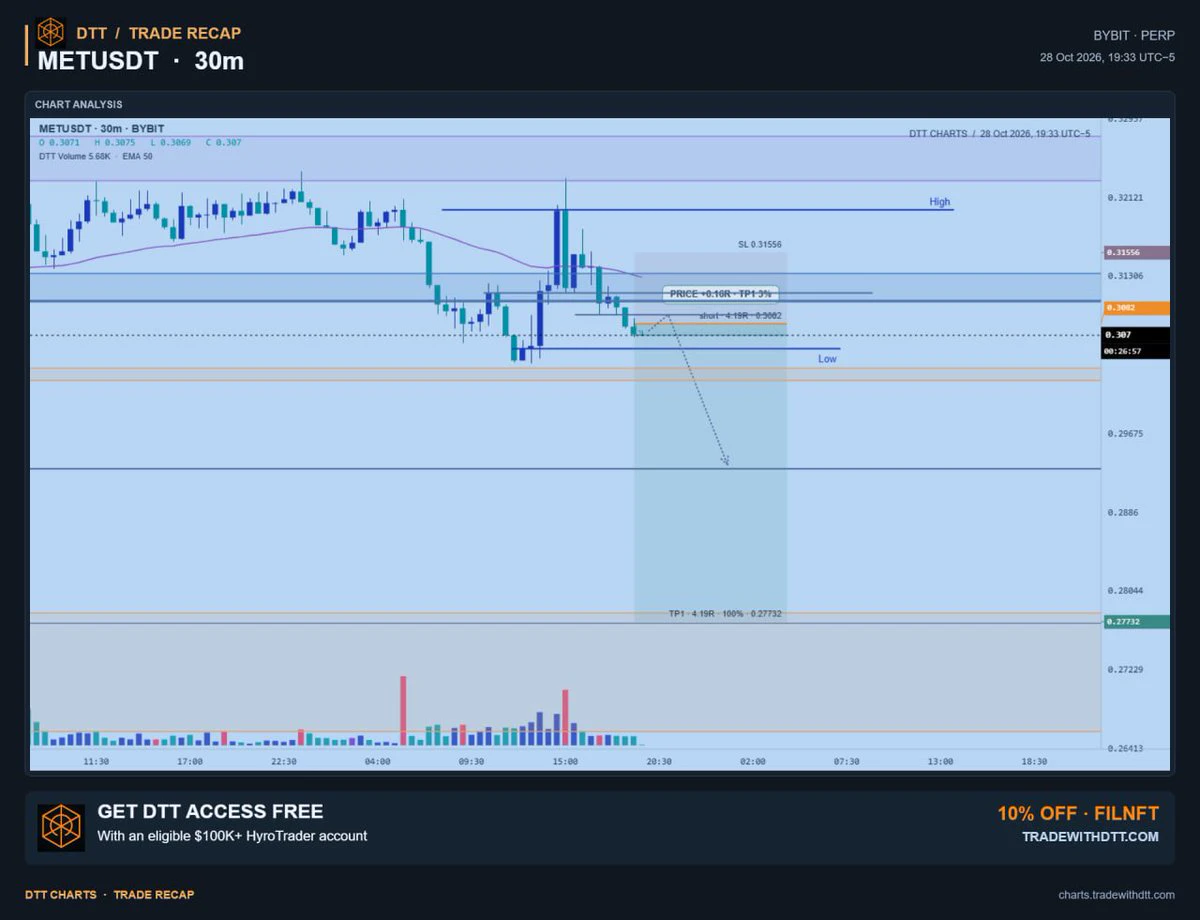This screenshot has width=1200, height=920.
Task: Click the "High" level label
Action: tap(940, 201)
